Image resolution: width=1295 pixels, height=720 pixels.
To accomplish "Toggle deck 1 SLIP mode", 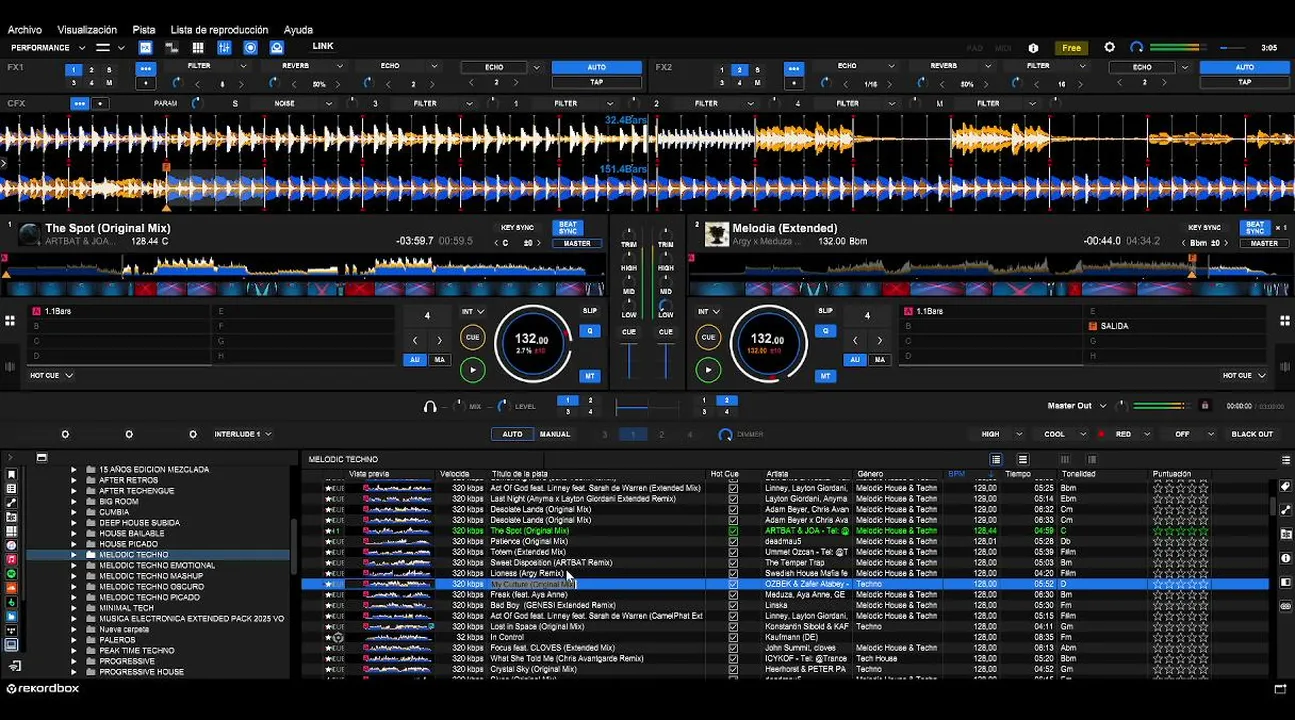I will point(590,310).
